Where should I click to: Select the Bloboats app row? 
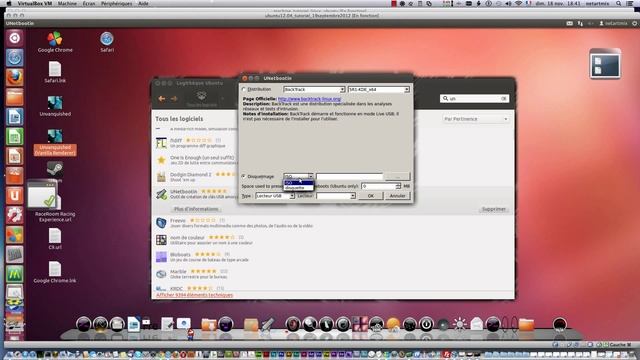[x=333, y=257]
